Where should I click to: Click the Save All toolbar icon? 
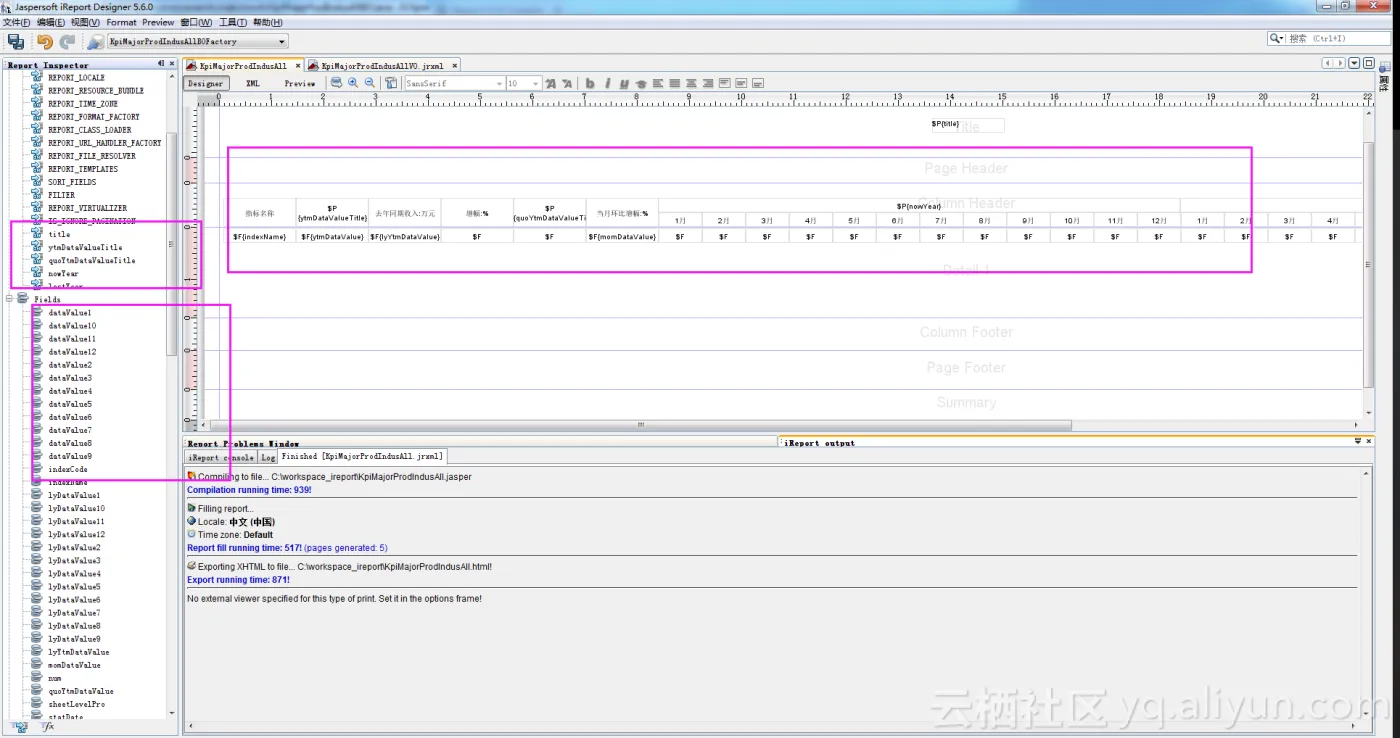(x=16, y=42)
